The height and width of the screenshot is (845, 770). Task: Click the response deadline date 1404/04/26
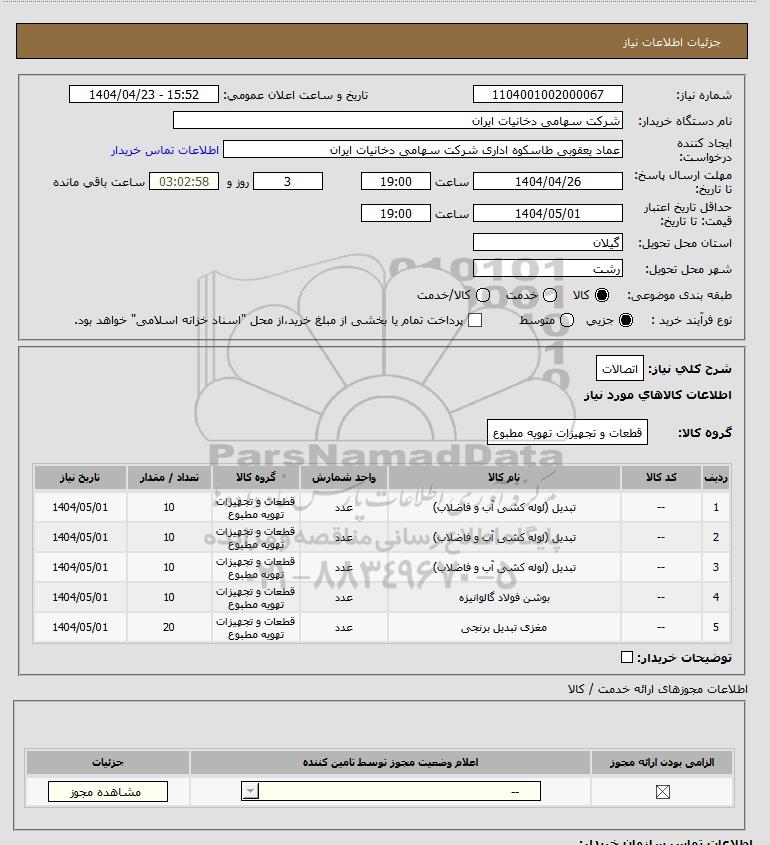547,182
